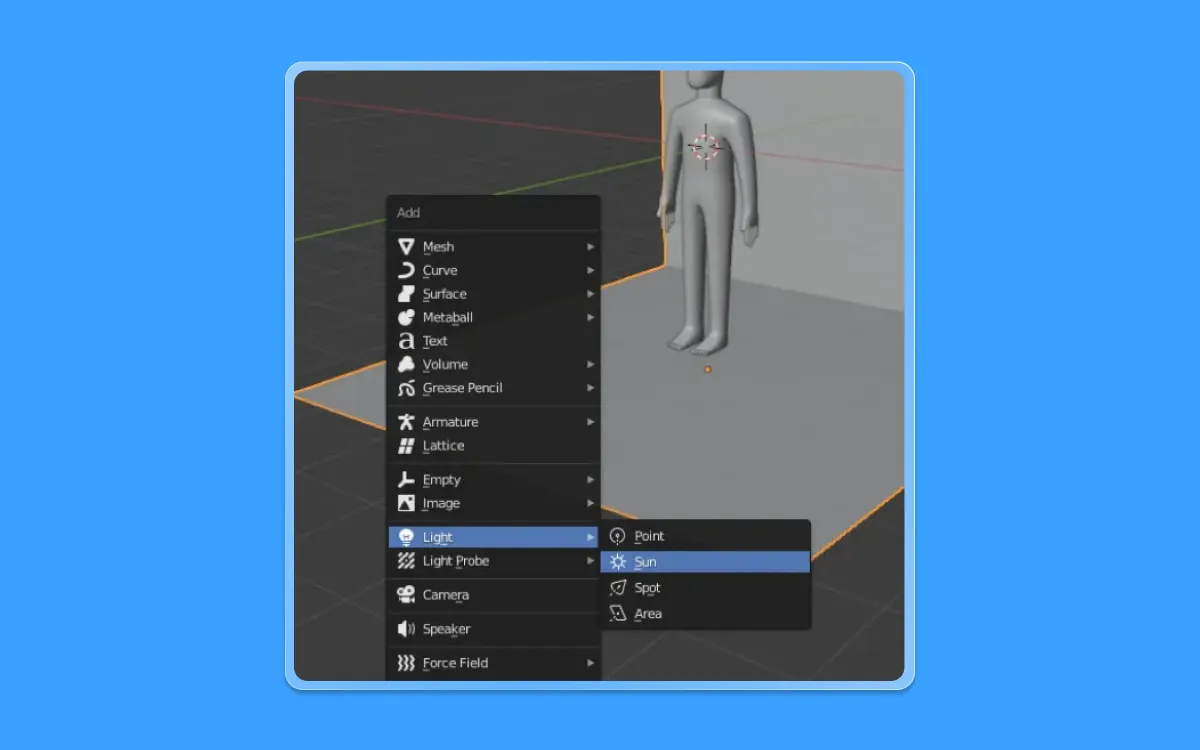Expand the Metaball submenu arrow
Viewport: 1200px width, 750px height.
590,317
